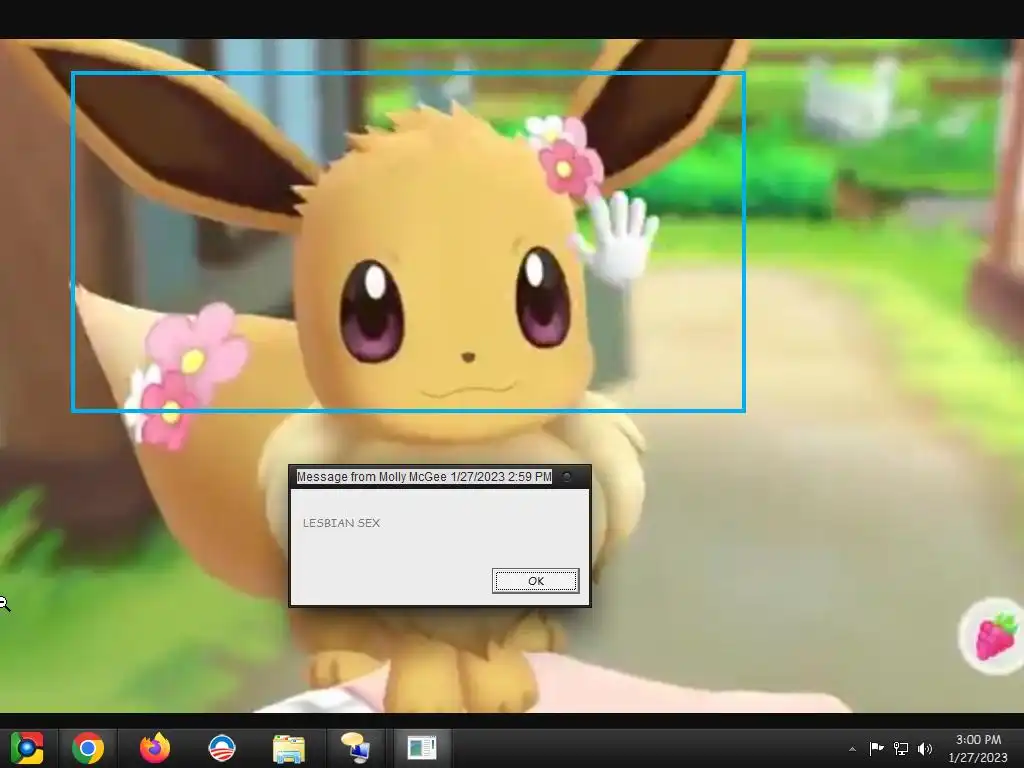This screenshot has height=768, width=1024.
Task: Close the Molly McGee message dialog
Action: pyautogui.click(x=567, y=477)
